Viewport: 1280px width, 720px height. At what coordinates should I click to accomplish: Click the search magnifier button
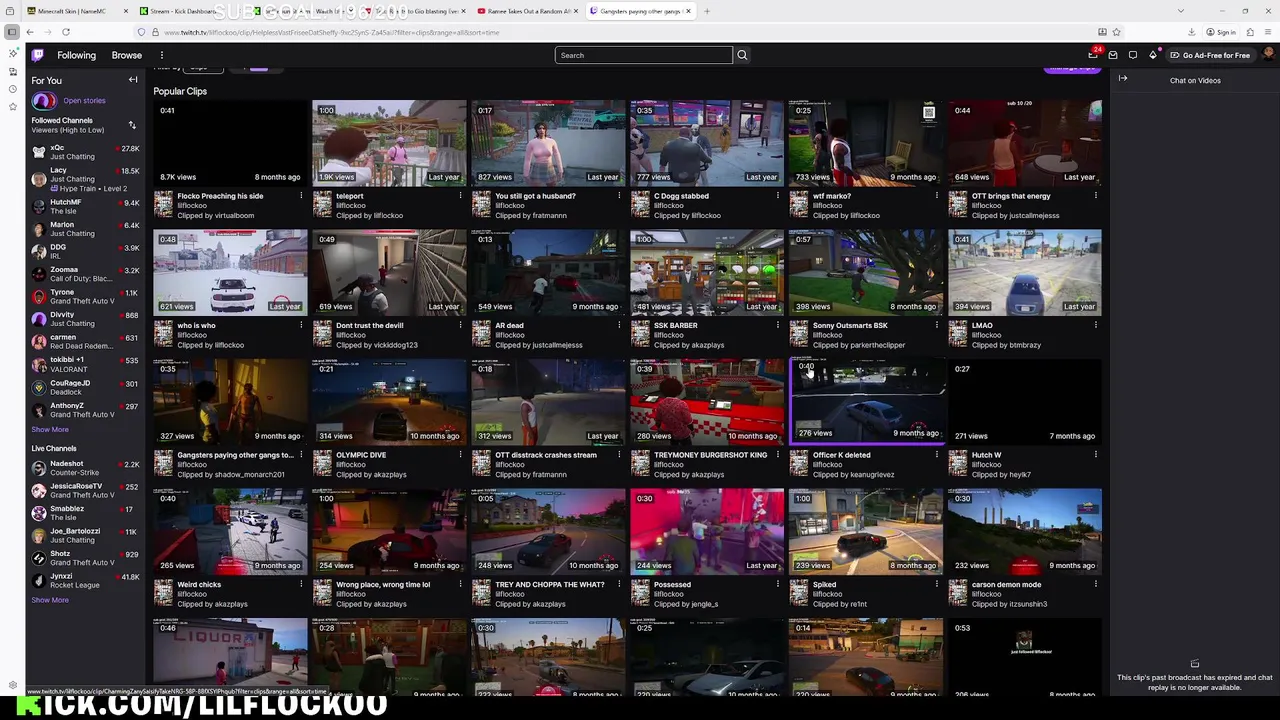coord(742,55)
